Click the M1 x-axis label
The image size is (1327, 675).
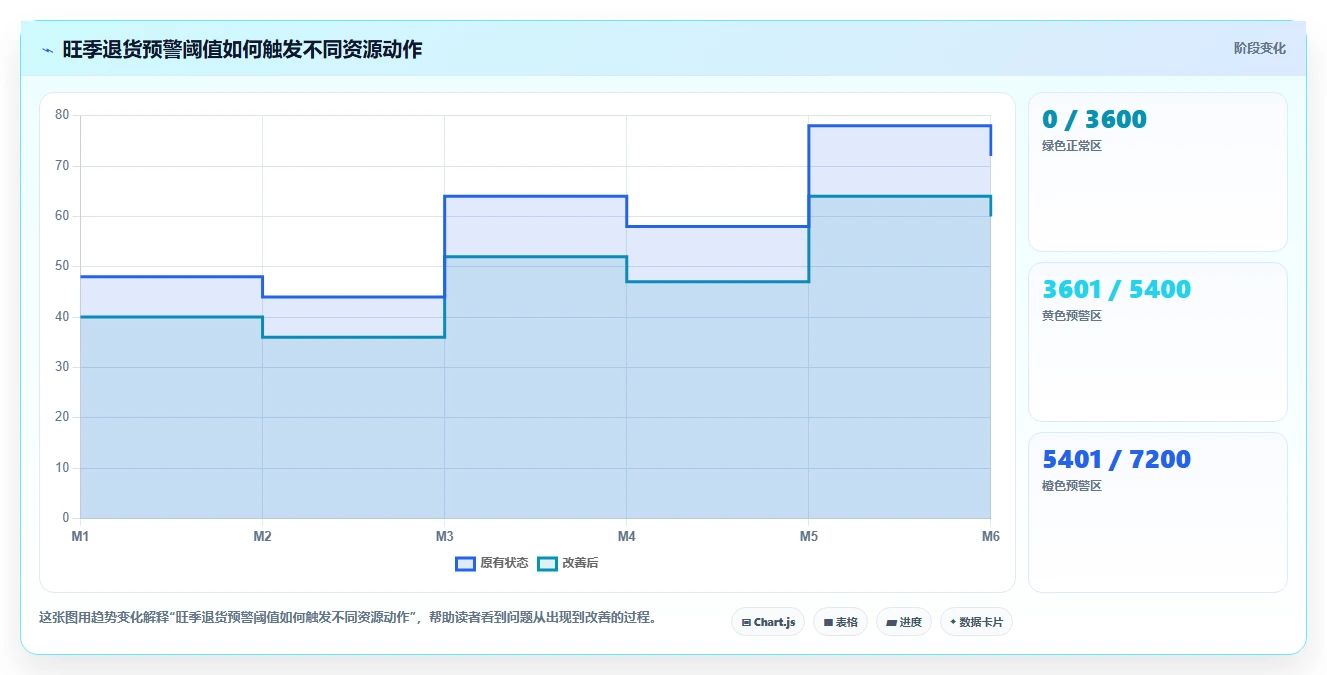point(80,537)
